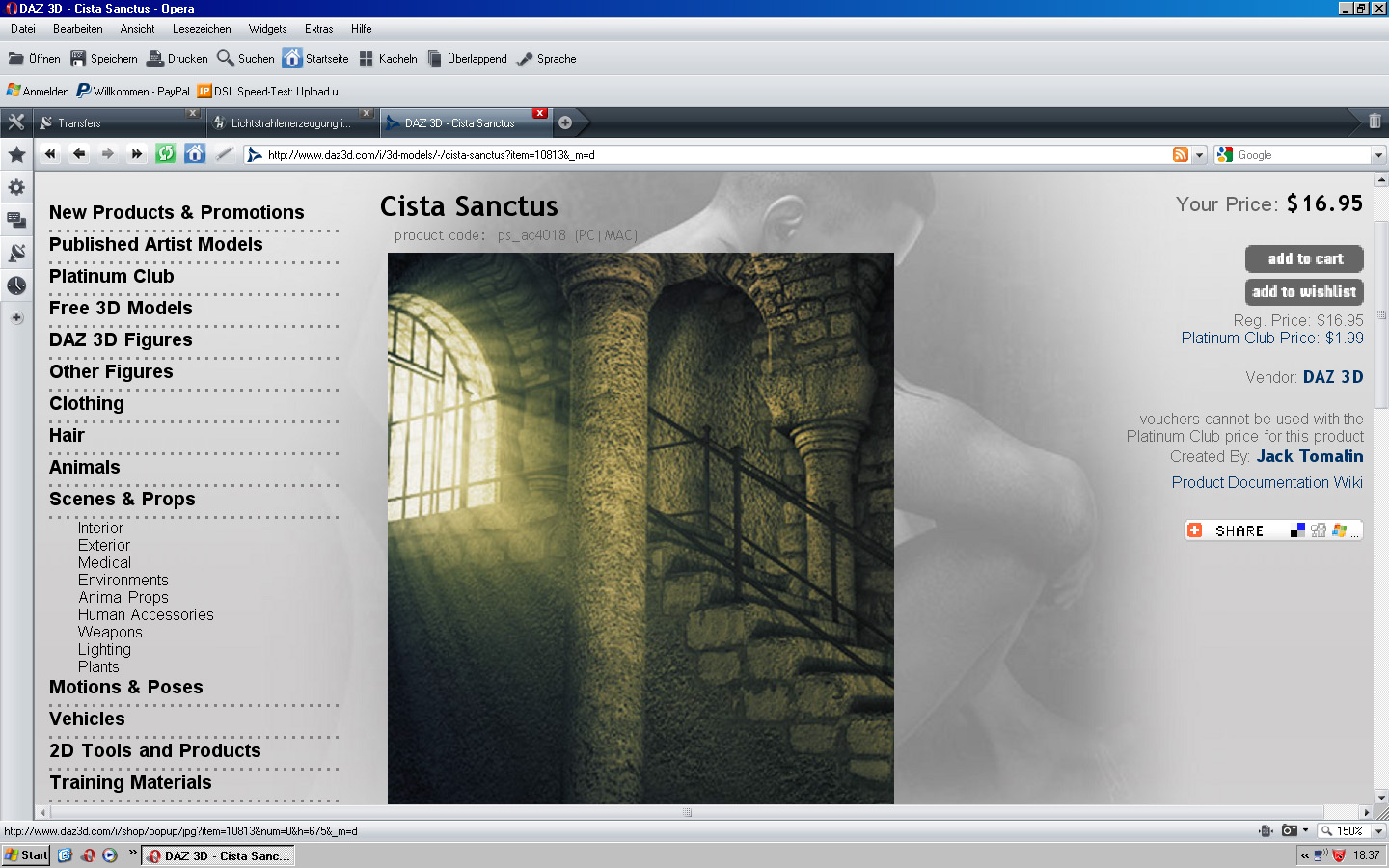The width and height of the screenshot is (1389, 868).
Task: Open the Willkommen - PayPal bookmark
Action: click(x=133, y=92)
